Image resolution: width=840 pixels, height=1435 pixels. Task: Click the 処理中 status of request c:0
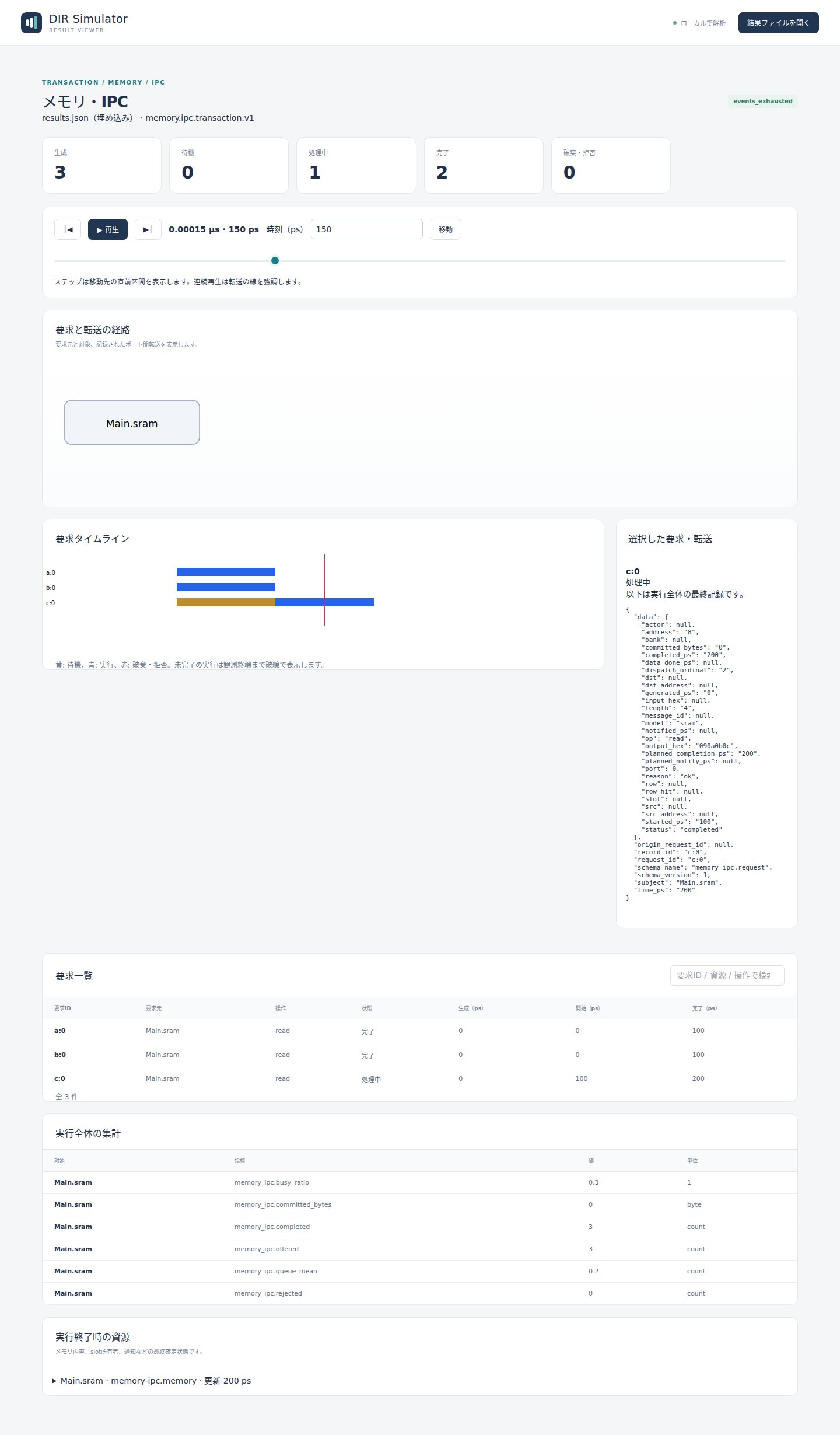(x=371, y=1080)
